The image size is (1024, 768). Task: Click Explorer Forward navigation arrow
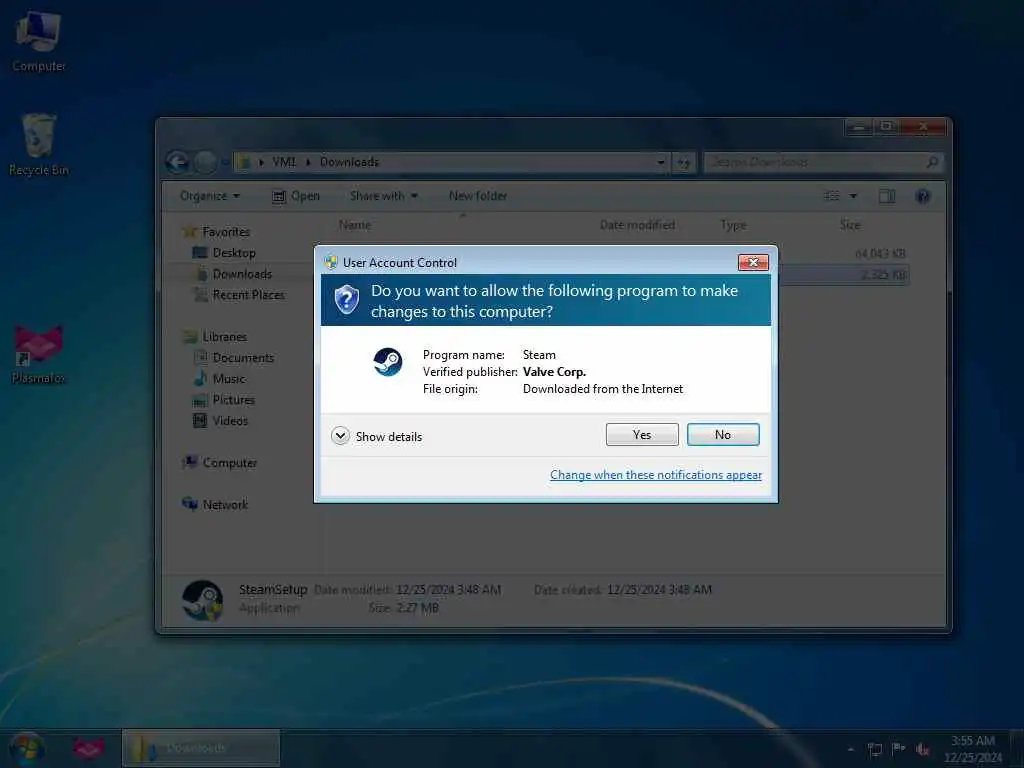pos(205,162)
